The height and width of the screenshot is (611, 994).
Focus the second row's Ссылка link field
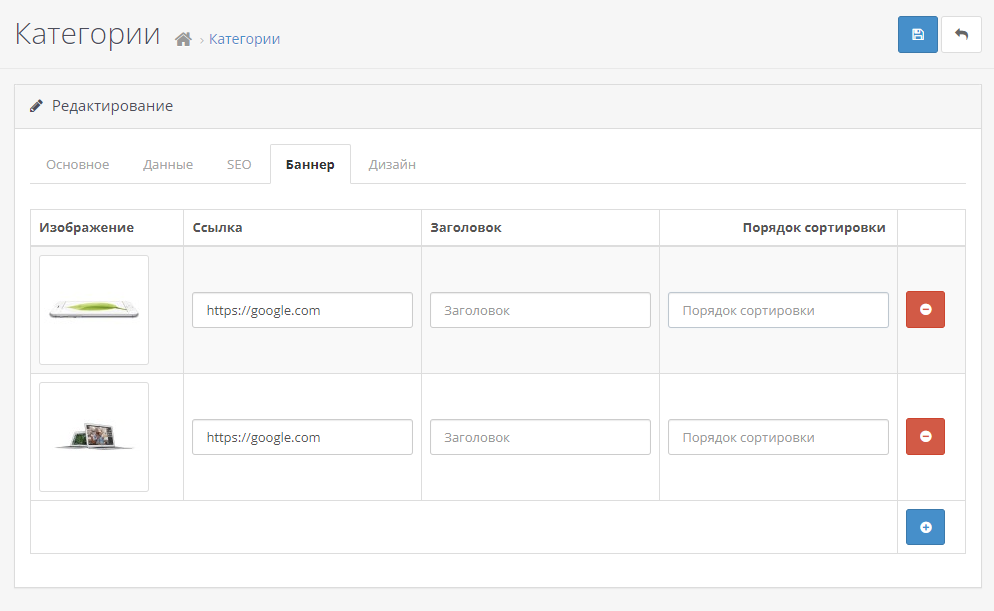tap(302, 437)
